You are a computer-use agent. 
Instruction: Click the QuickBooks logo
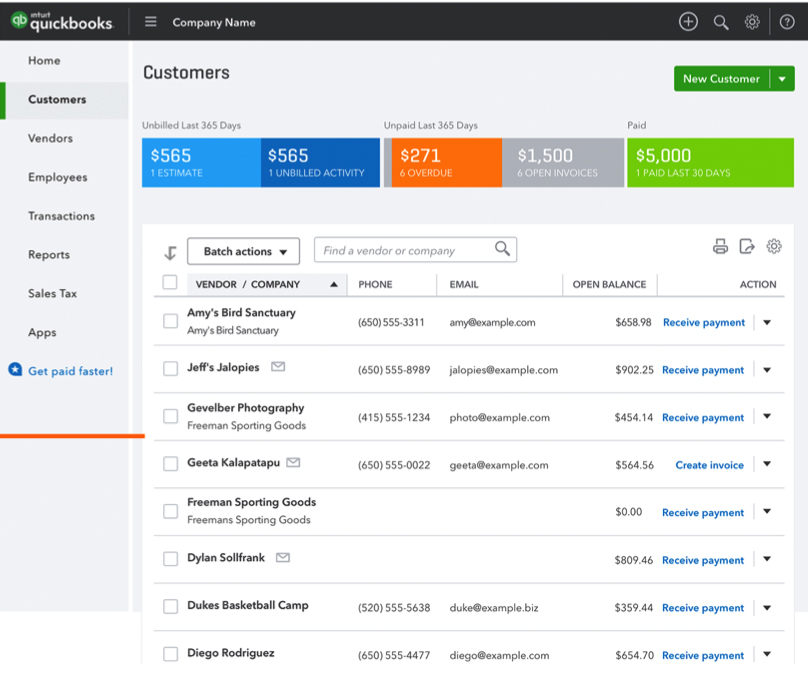click(62, 21)
